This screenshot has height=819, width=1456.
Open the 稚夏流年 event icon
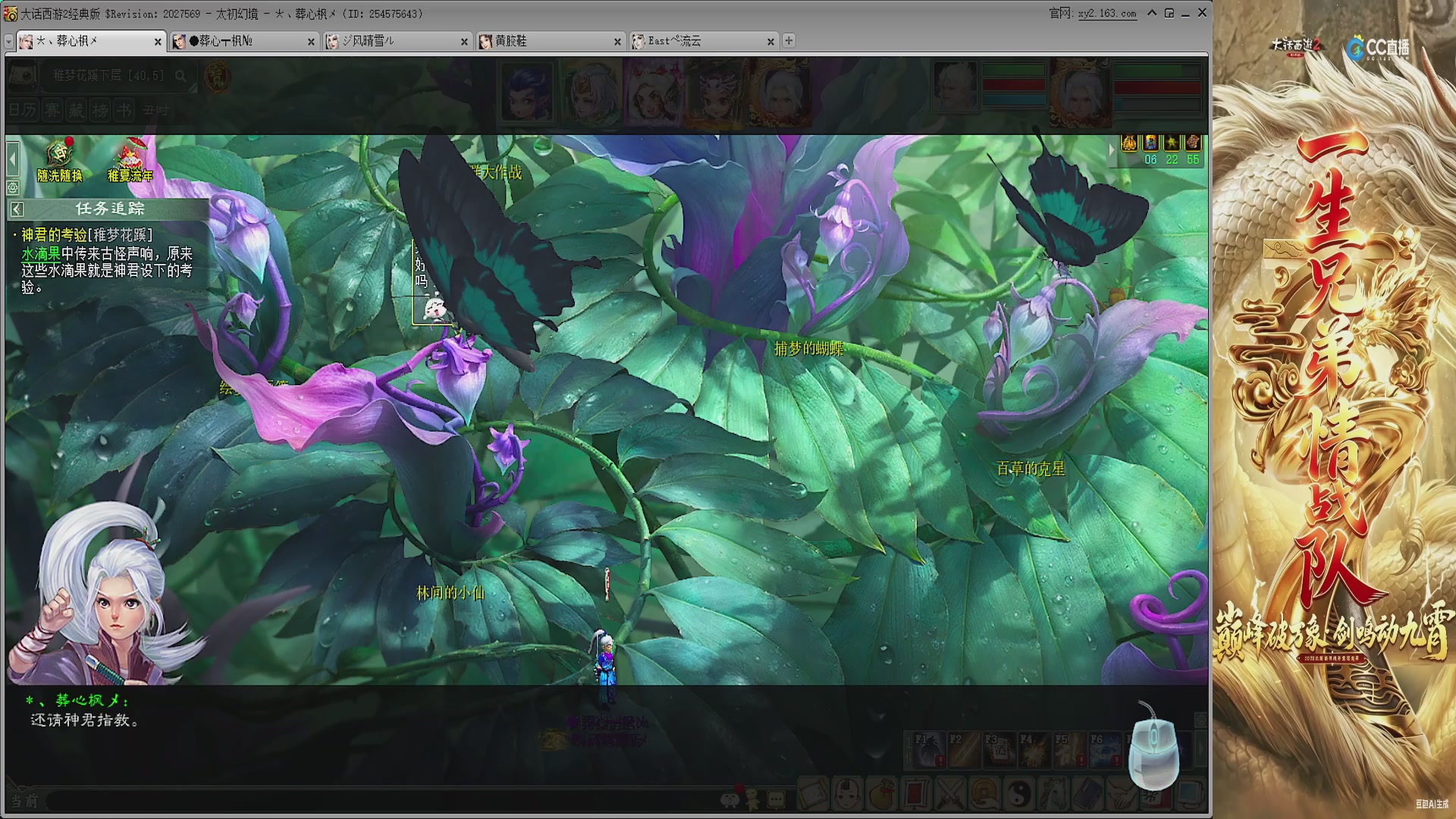(130, 160)
